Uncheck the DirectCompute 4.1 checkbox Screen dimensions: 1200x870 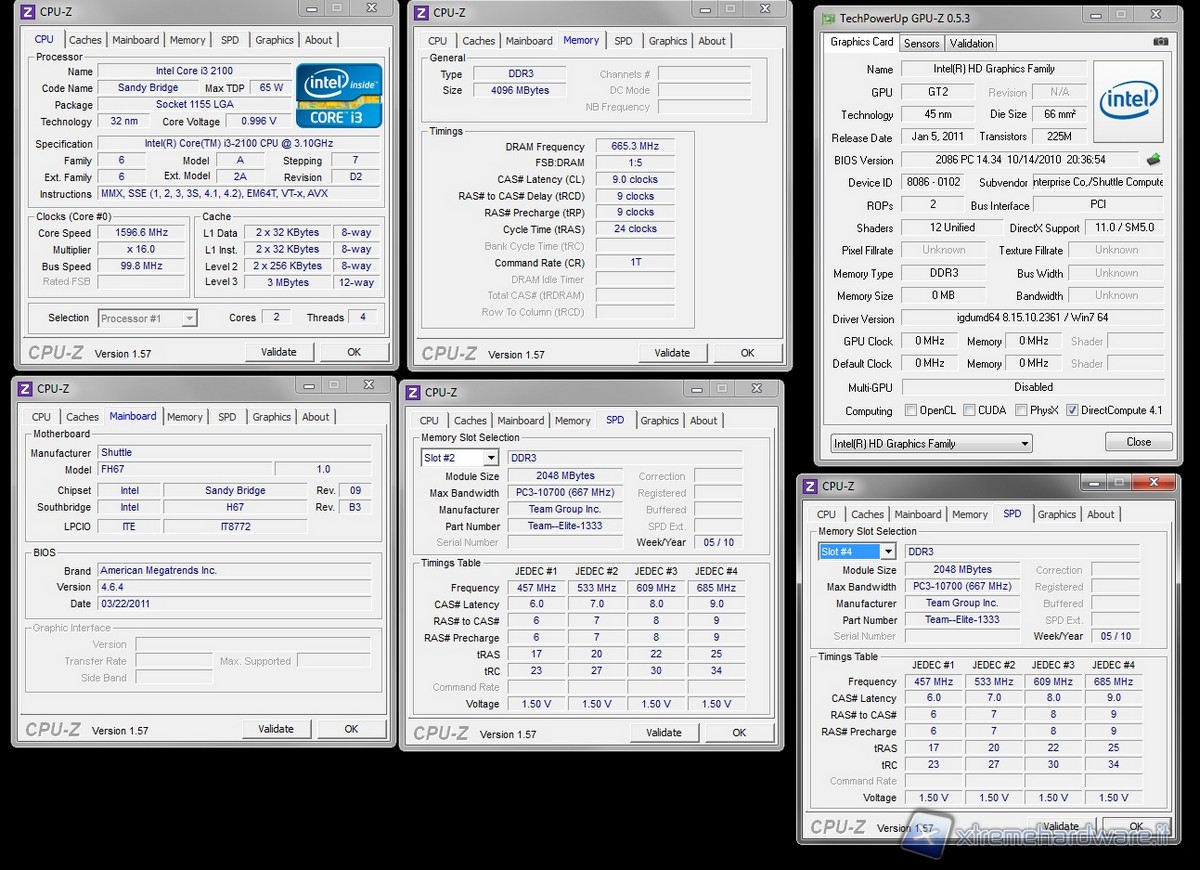click(1072, 410)
